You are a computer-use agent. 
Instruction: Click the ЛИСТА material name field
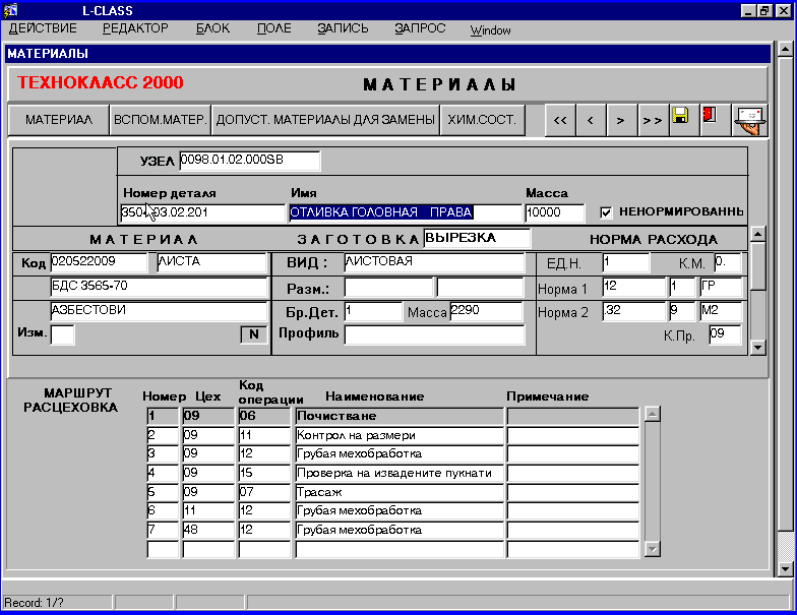tap(212, 262)
